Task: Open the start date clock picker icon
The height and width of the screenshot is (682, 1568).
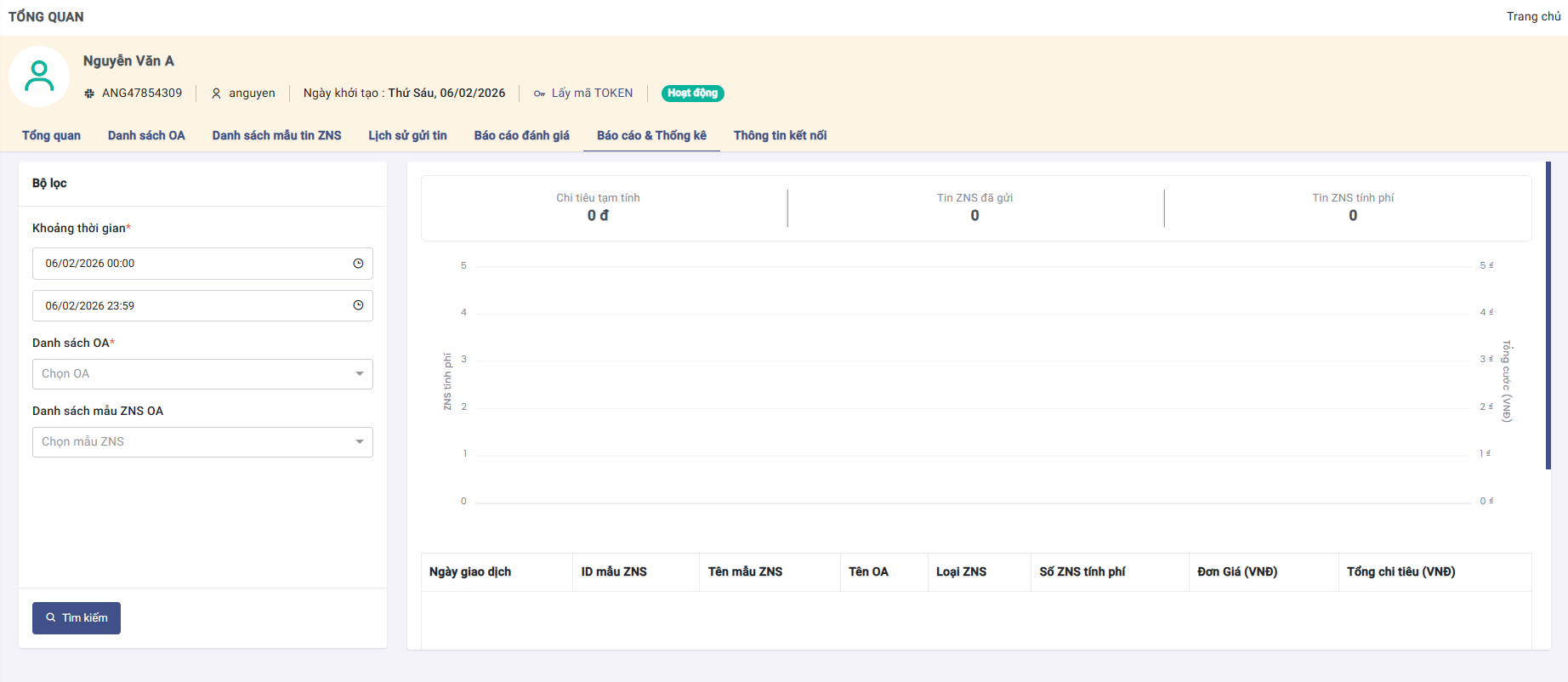Action: 358,264
